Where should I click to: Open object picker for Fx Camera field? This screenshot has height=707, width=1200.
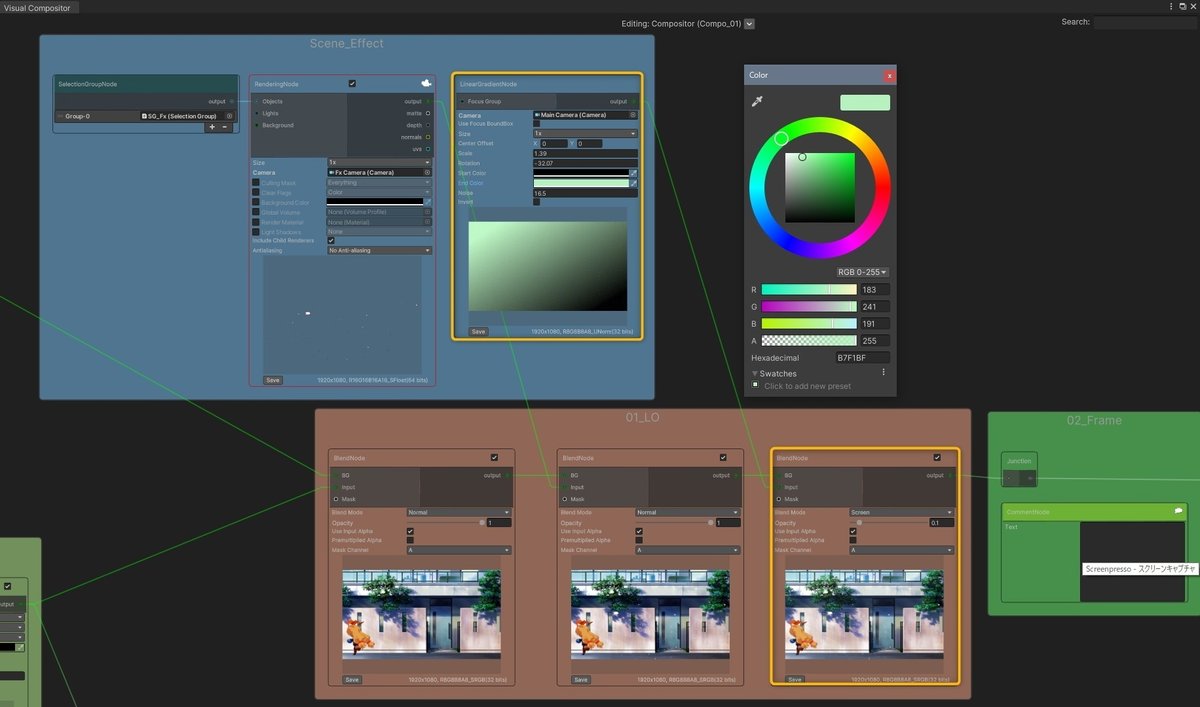[x=427, y=172]
